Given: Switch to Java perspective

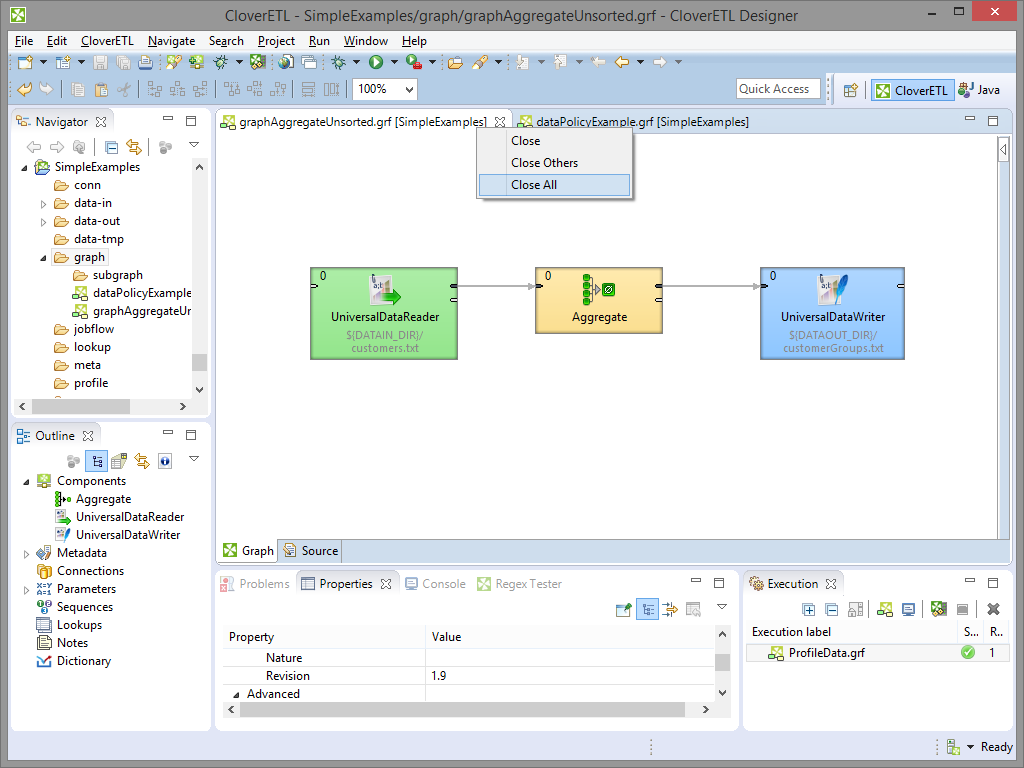Looking at the screenshot, I should click(979, 90).
